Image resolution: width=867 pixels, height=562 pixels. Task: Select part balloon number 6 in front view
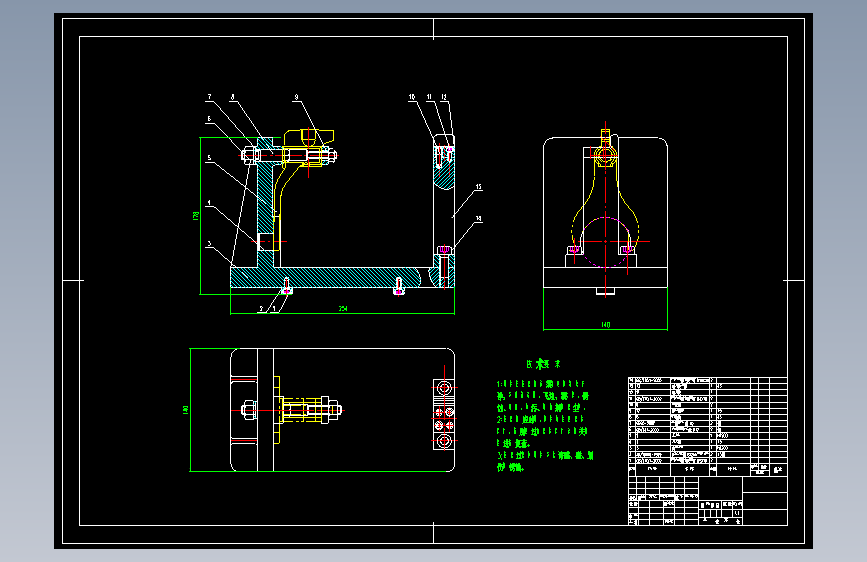point(209,118)
